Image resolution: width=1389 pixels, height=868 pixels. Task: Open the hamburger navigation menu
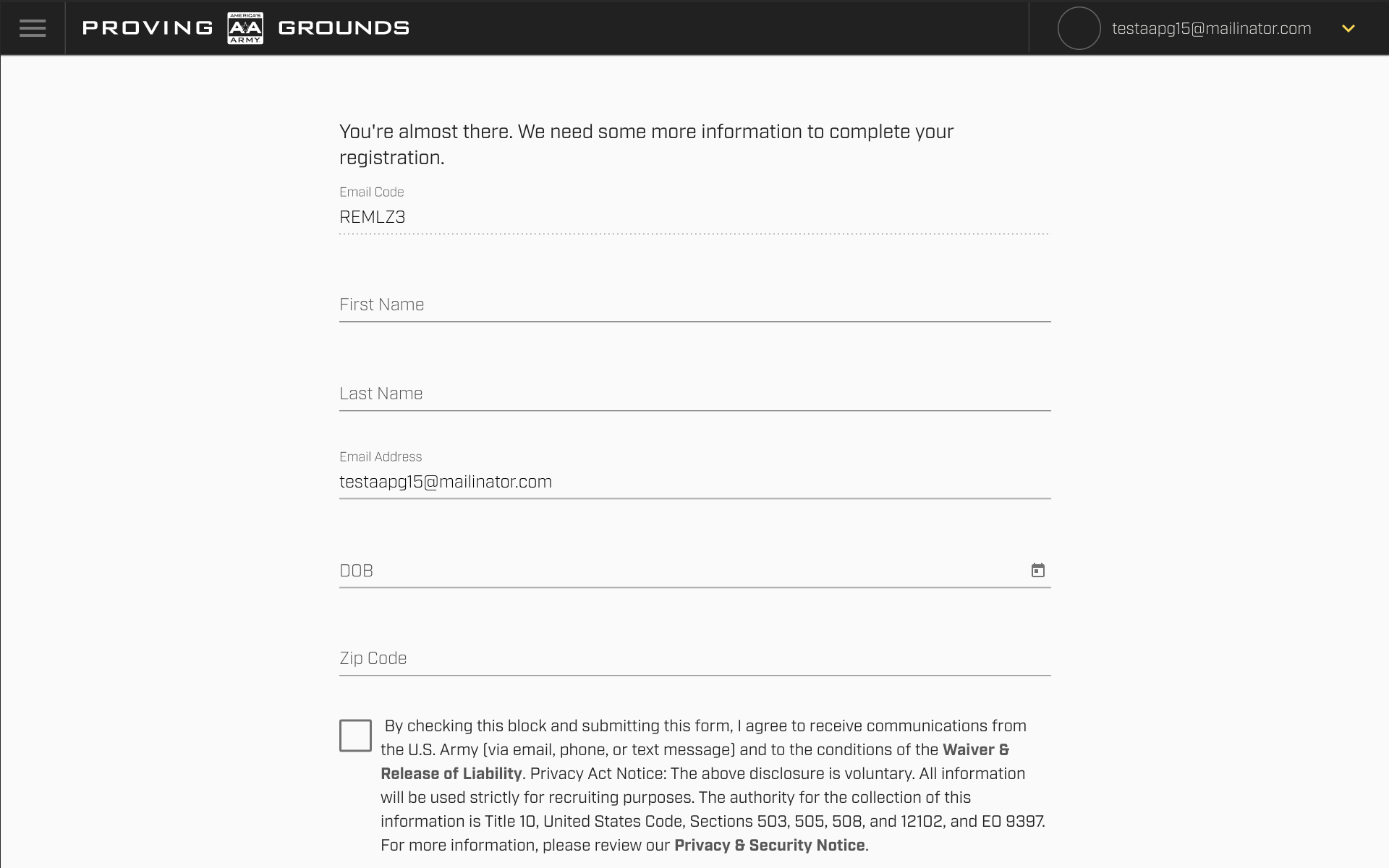pos(33,28)
